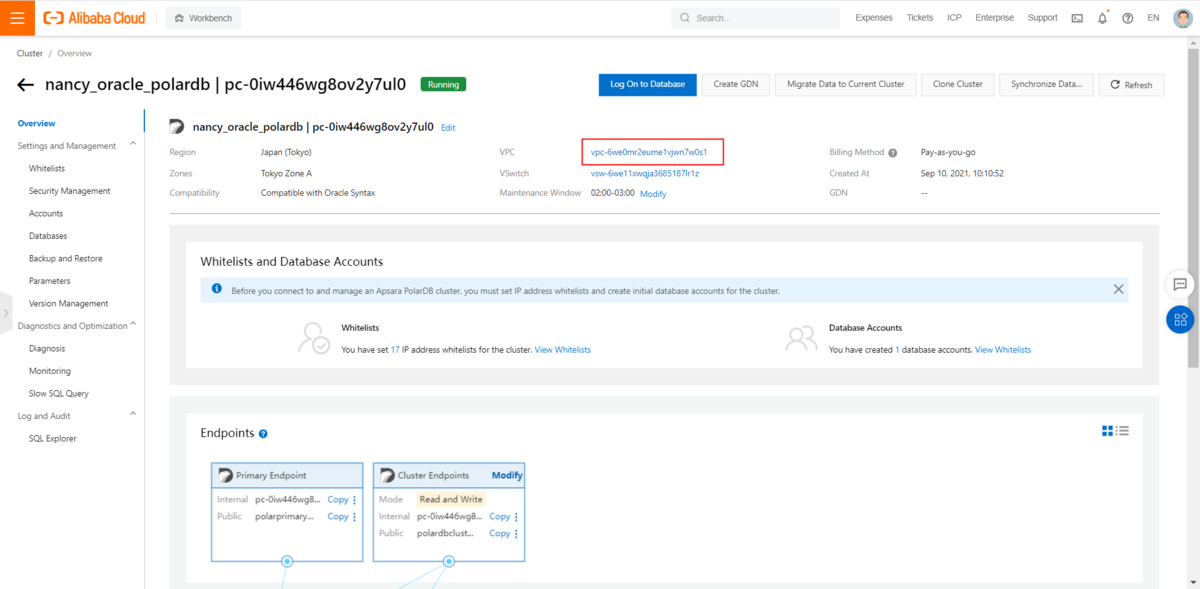Go back with the left arrow
1200x589 pixels.
coord(26,85)
